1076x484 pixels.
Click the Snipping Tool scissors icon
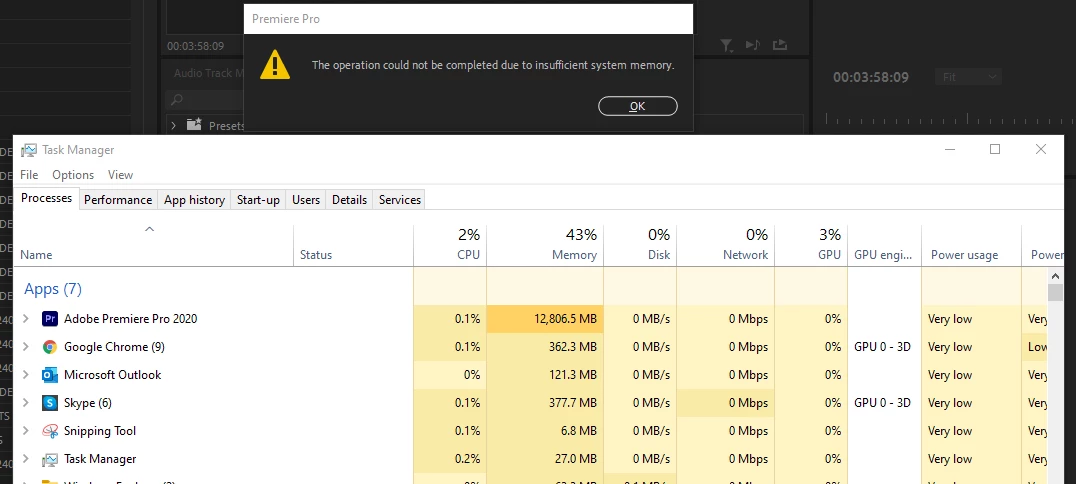(50, 430)
